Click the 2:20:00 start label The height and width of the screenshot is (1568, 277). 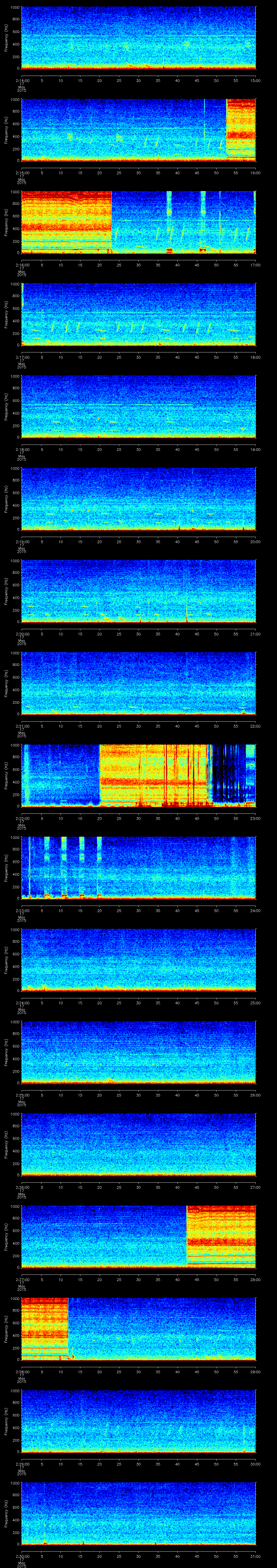point(22,634)
